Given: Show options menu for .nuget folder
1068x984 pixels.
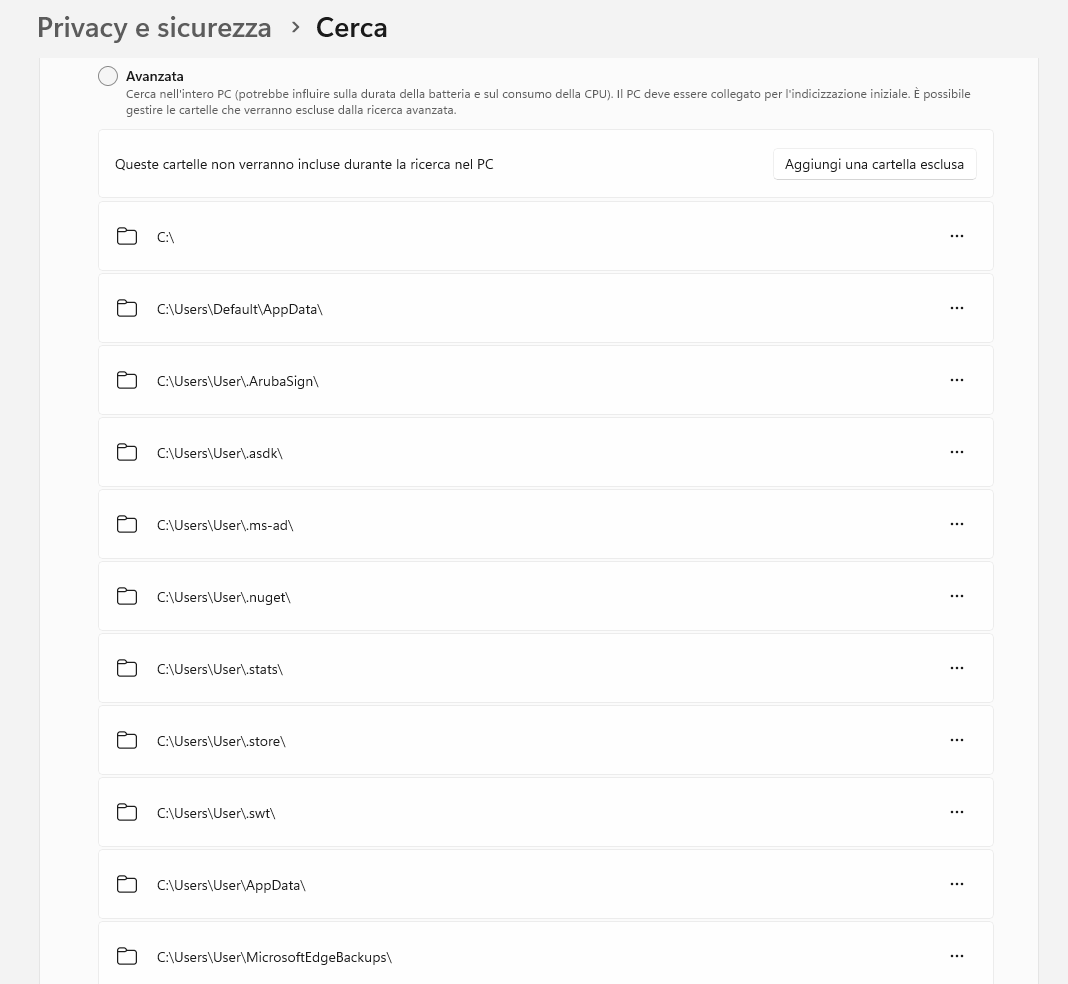Looking at the screenshot, I should (x=956, y=596).
